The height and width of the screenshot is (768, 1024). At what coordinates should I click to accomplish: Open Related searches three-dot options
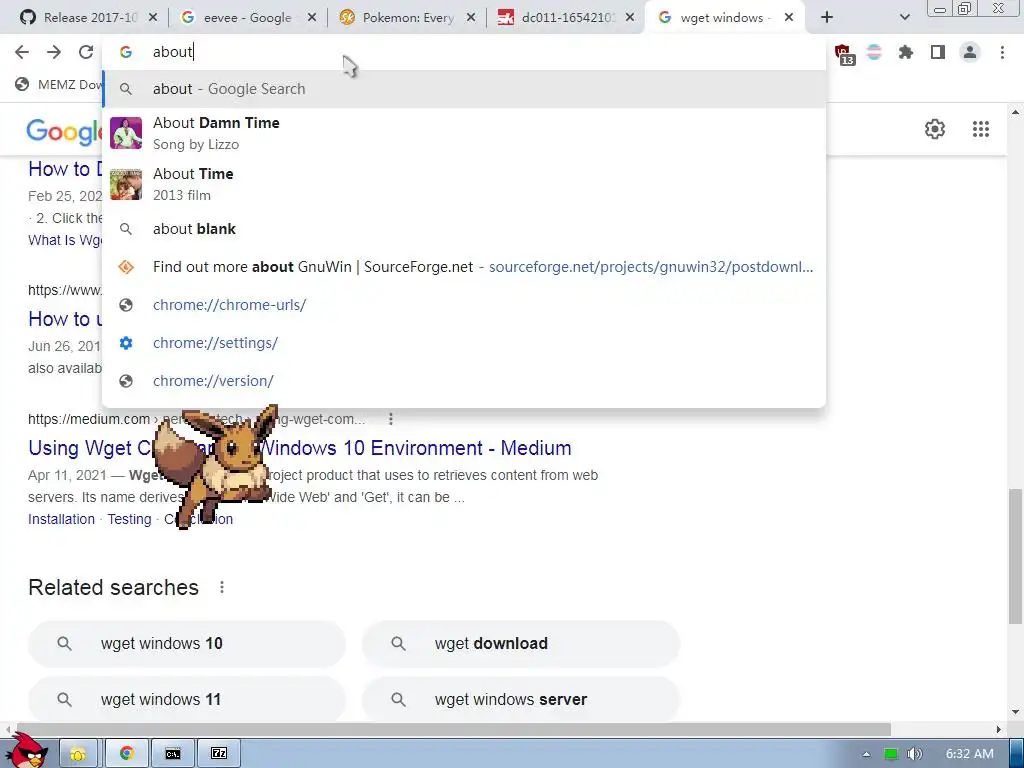click(222, 587)
